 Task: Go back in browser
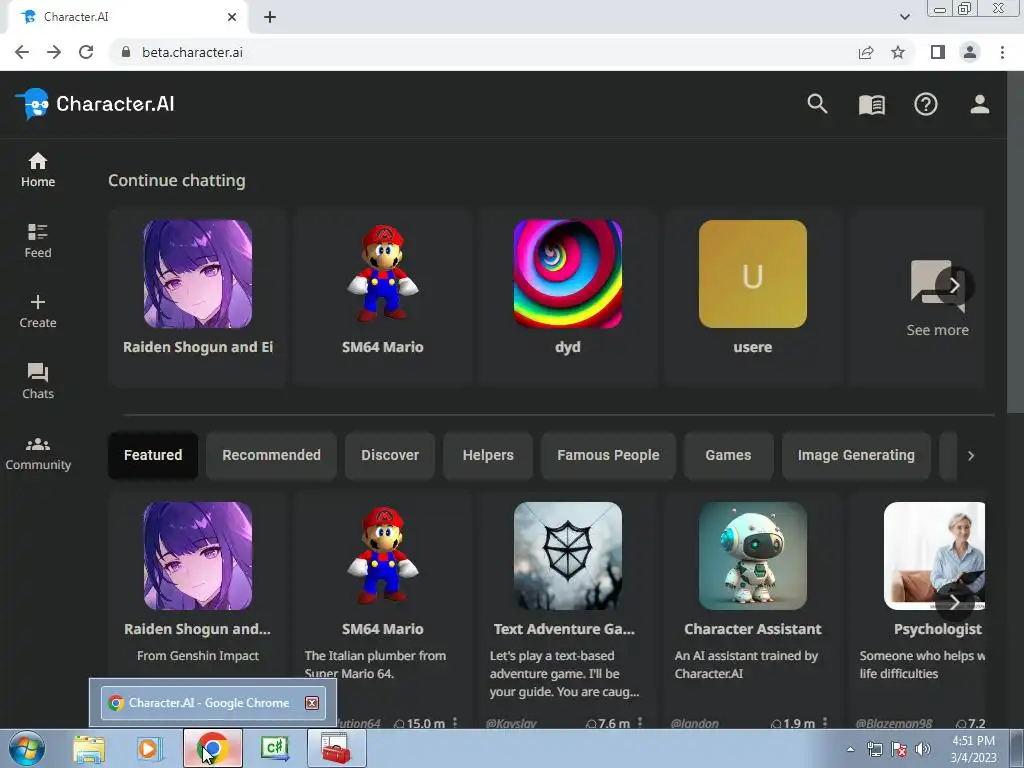pyautogui.click(x=22, y=52)
